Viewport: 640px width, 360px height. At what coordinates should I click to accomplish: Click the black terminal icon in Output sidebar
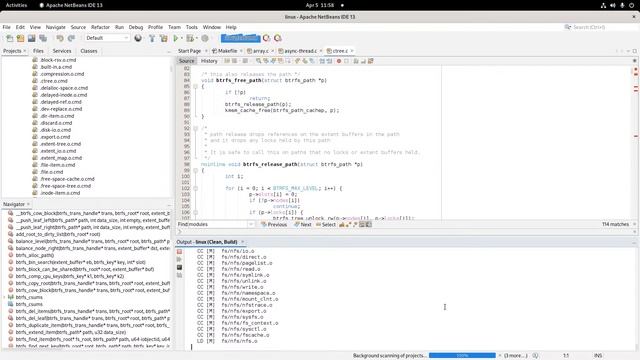(x=179, y=267)
